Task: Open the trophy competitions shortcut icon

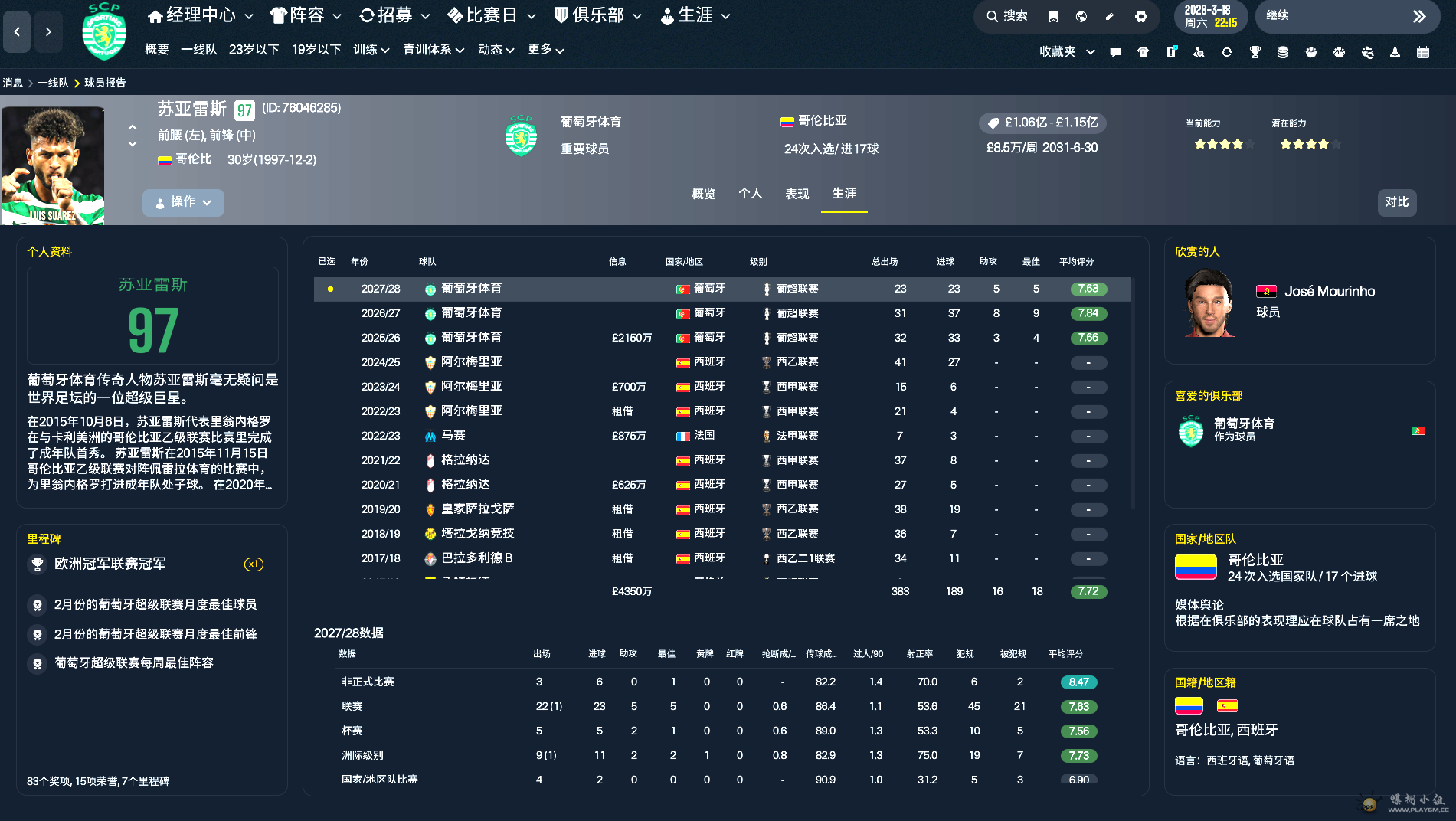Action: click(x=1255, y=52)
